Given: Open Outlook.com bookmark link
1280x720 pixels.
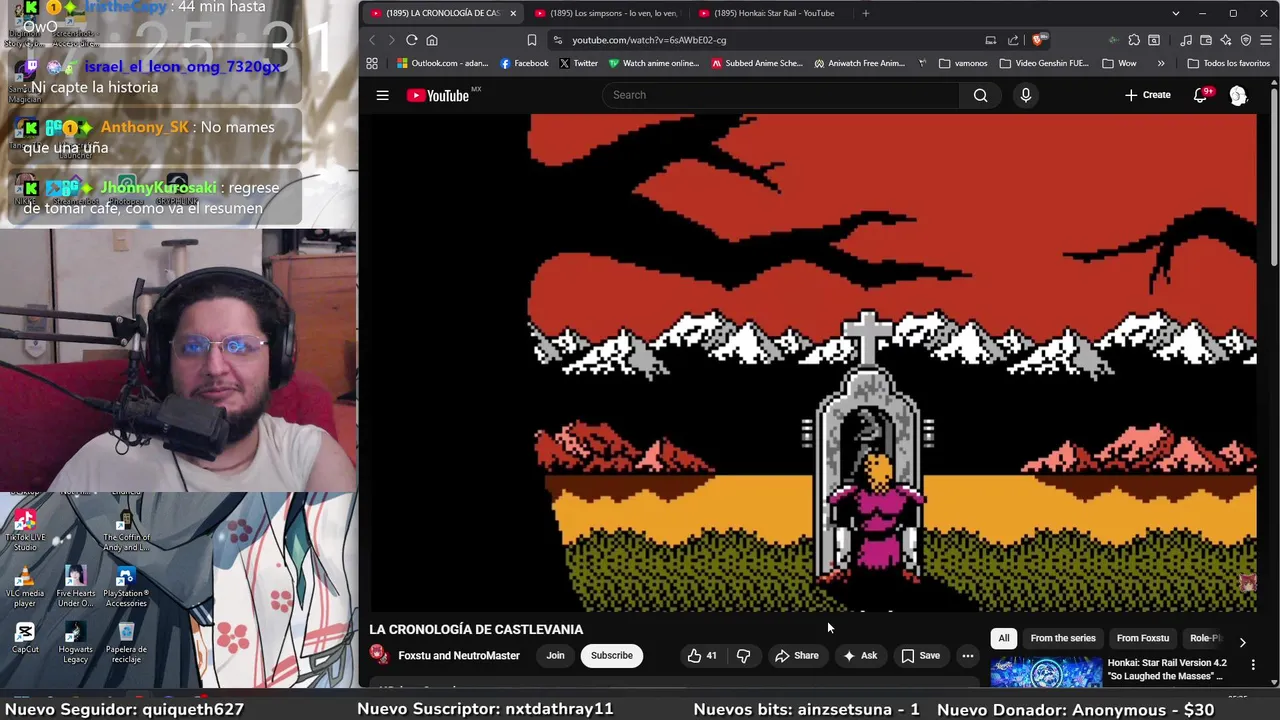Looking at the screenshot, I should click(x=442, y=63).
